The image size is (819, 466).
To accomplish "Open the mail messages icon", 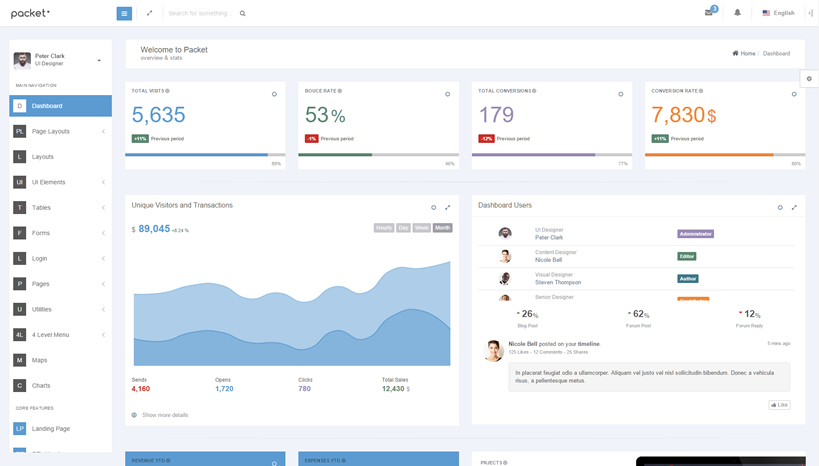I will click(x=709, y=13).
